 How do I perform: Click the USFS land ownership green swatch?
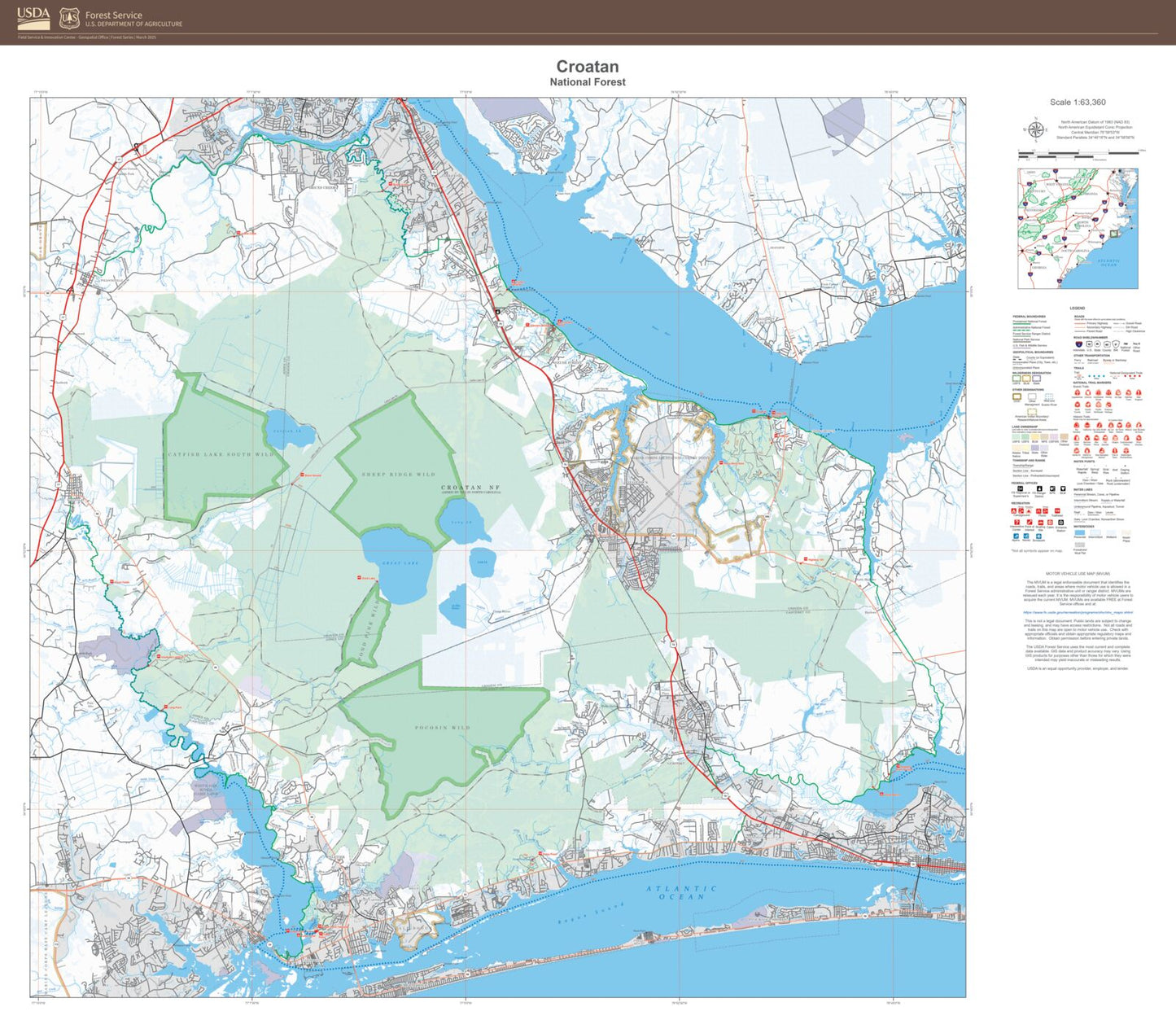1015,436
